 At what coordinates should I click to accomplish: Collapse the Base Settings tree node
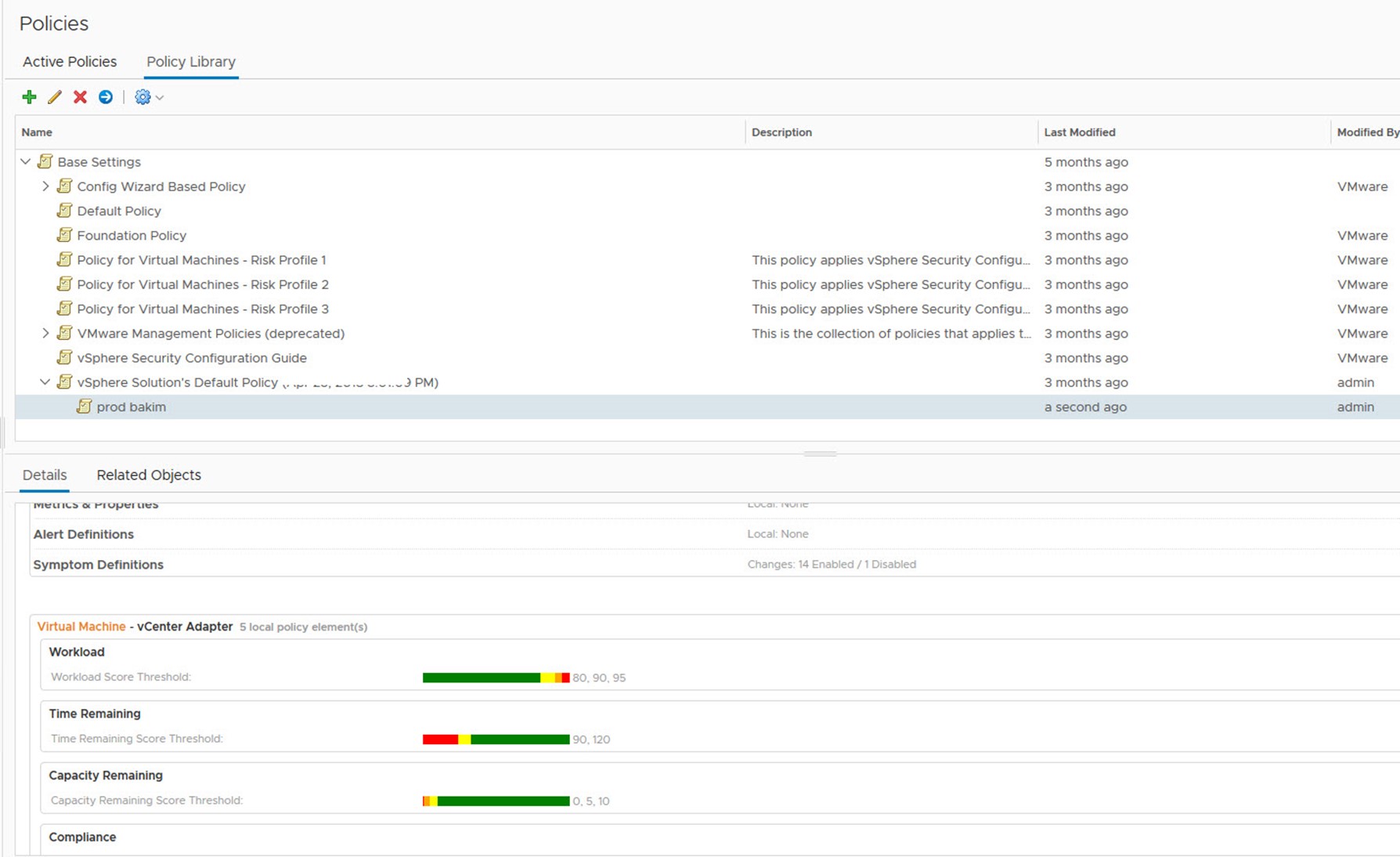pos(26,162)
